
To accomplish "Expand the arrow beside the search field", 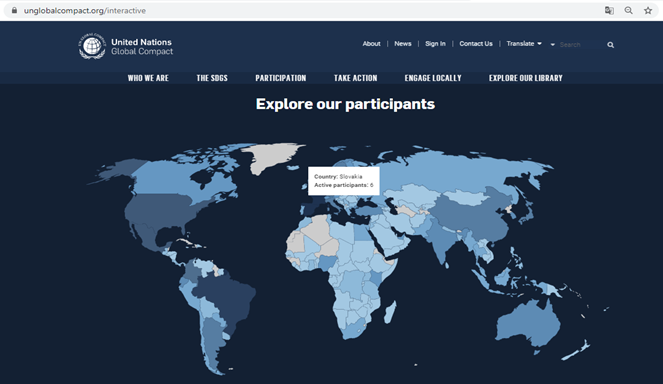I will 552,45.
